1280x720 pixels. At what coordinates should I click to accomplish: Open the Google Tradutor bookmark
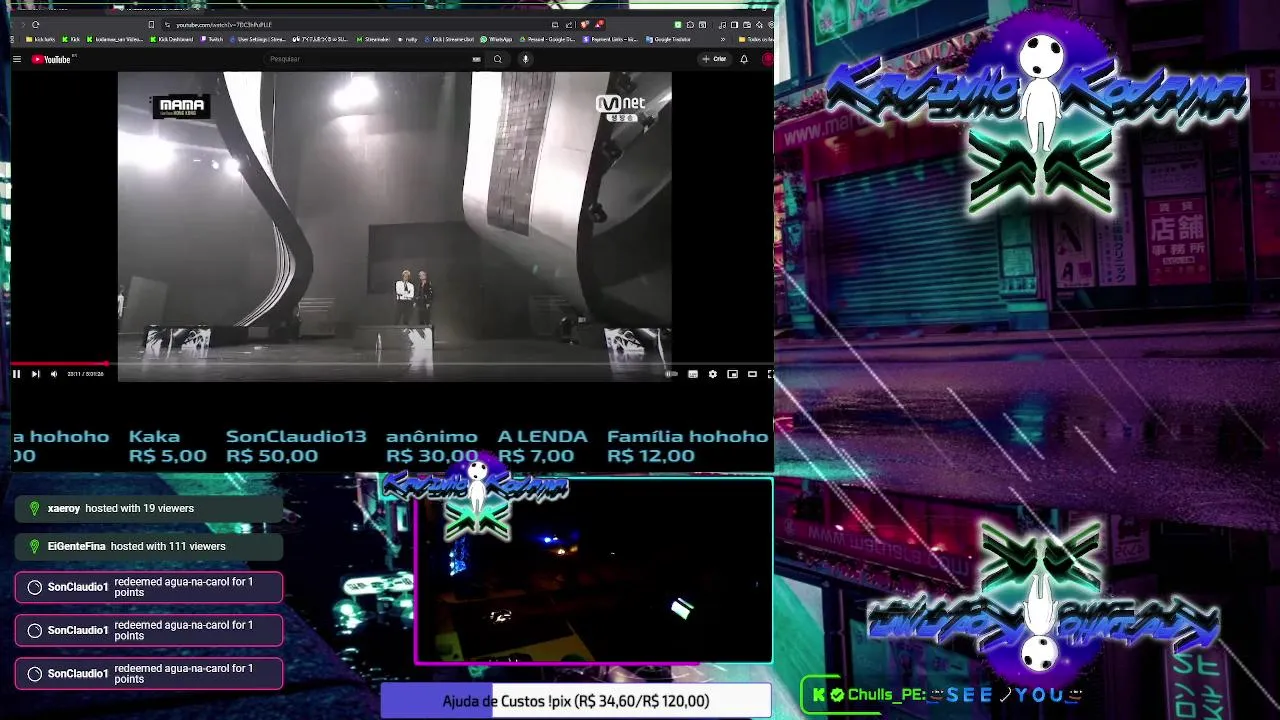click(669, 40)
